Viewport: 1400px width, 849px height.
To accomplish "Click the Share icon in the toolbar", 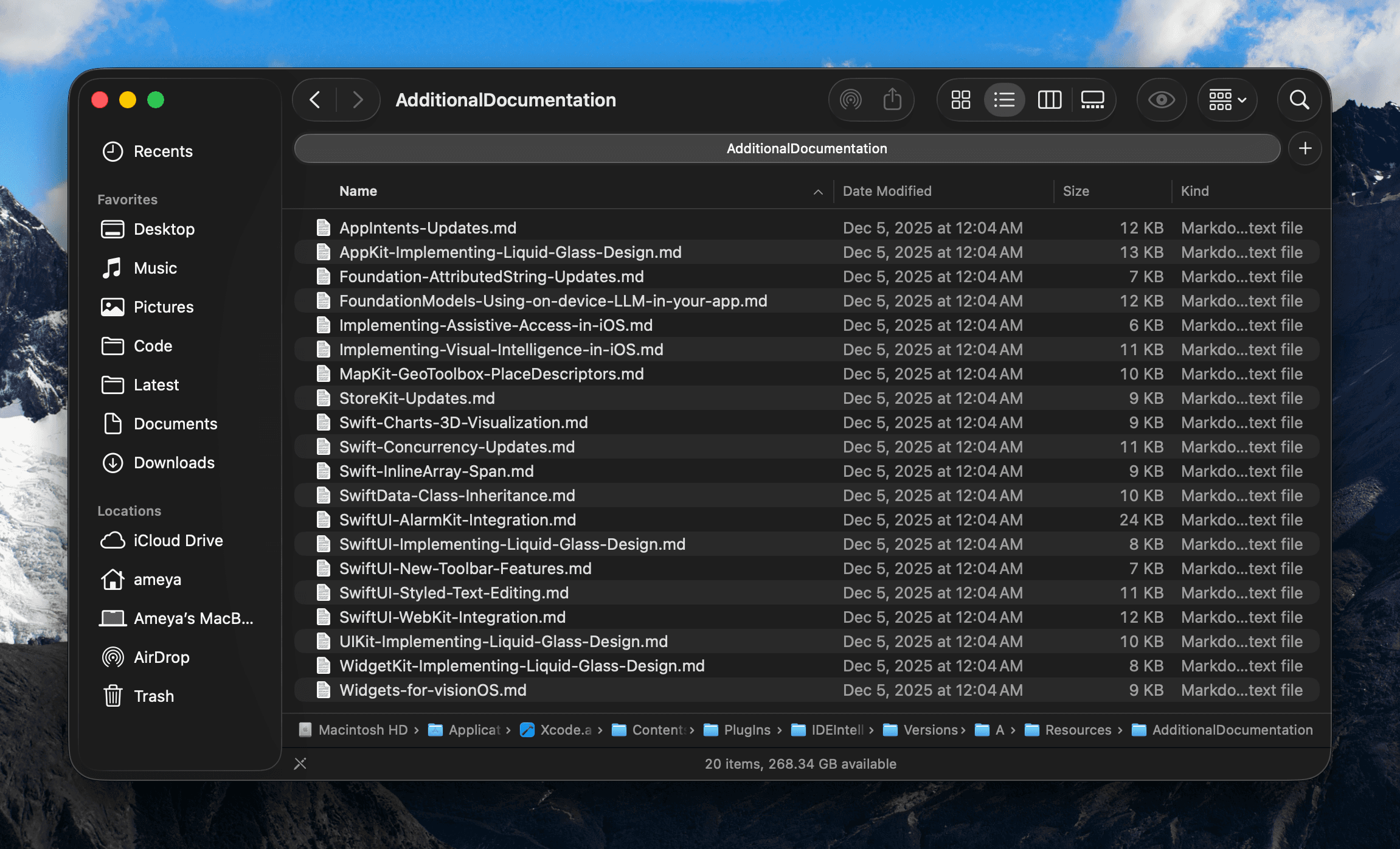I will click(892, 99).
